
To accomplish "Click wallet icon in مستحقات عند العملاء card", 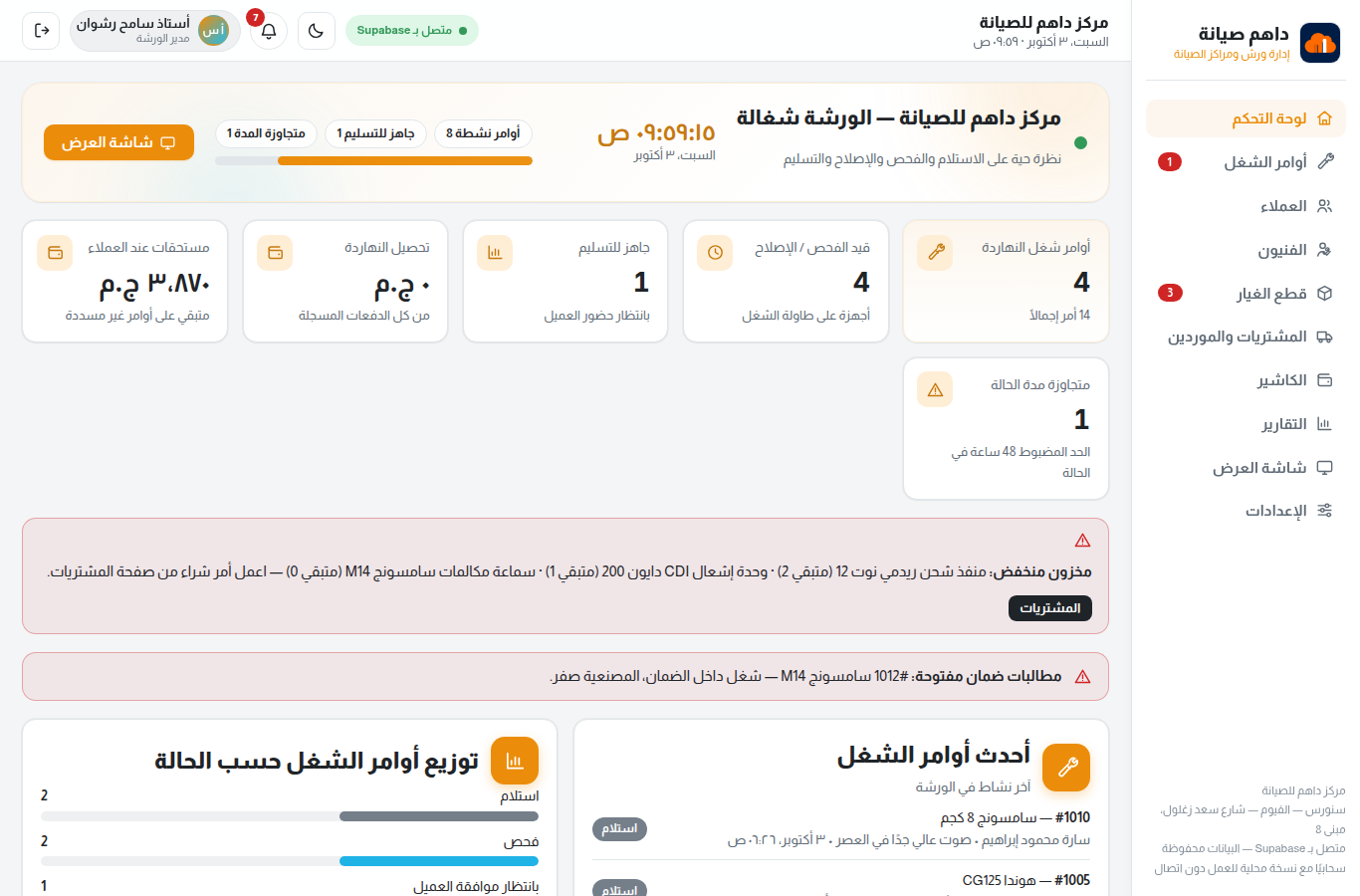I will pyautogui.click(x=55, y=253).
